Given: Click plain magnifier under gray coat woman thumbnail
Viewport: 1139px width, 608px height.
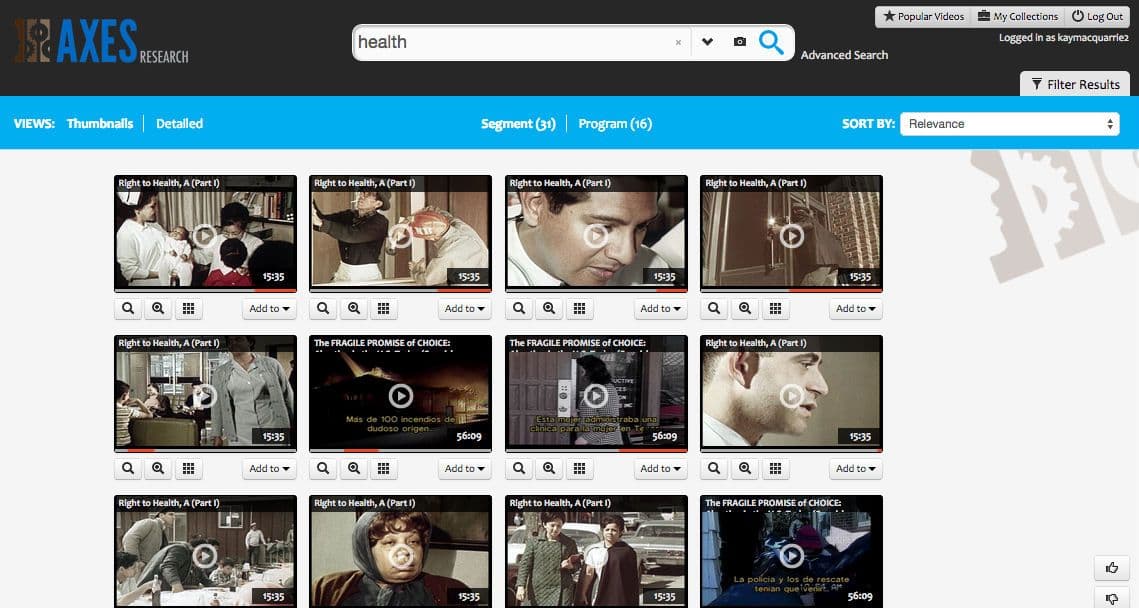Looking at the screenshot, I should 128,469.
